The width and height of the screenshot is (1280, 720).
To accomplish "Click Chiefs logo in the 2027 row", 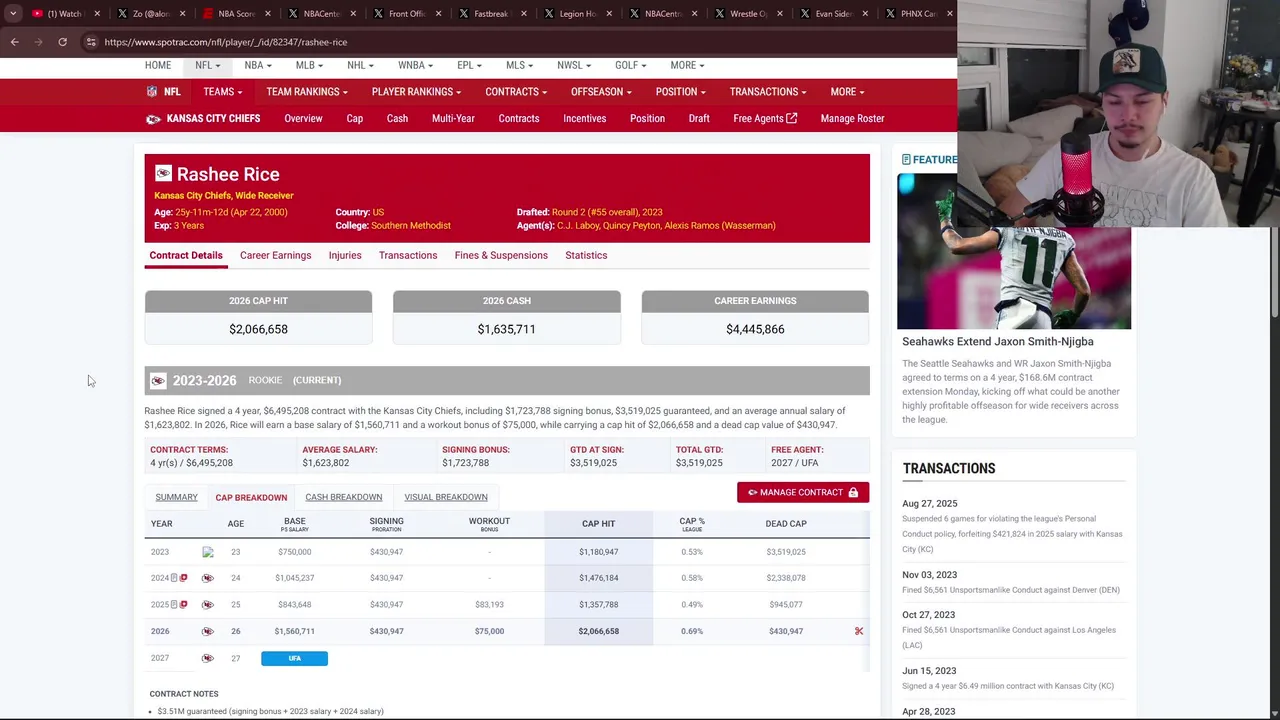I will [x=207, y=658].
